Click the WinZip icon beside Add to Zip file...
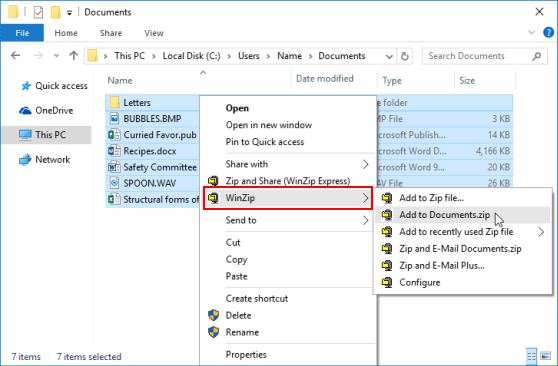 pos(387,198)
